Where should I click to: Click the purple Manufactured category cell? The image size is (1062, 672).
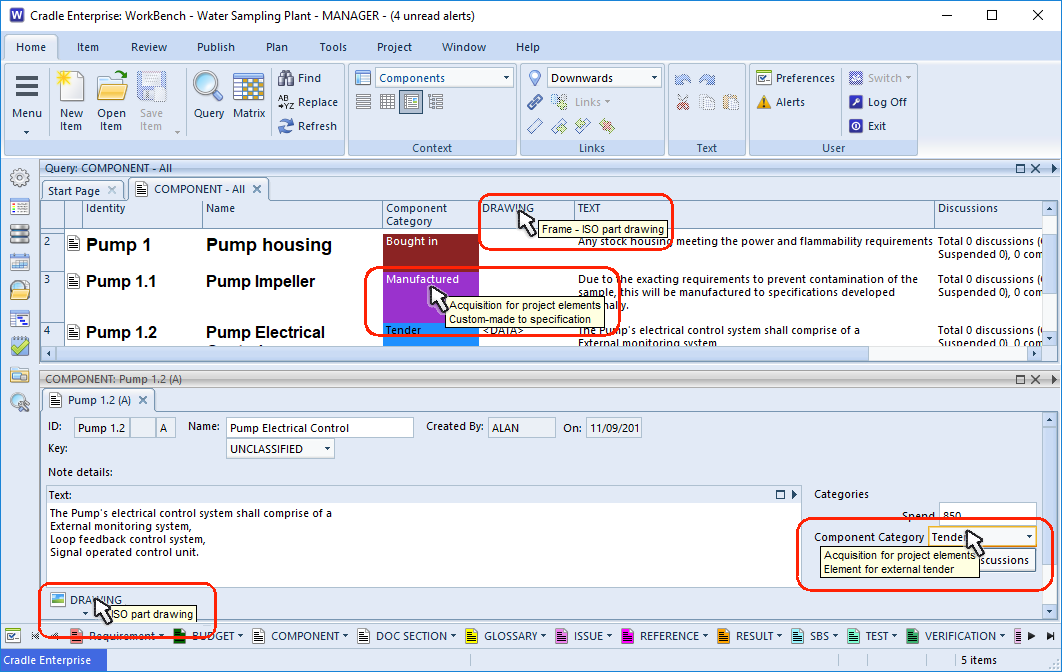pyautogui.click(x=431, y=297)
